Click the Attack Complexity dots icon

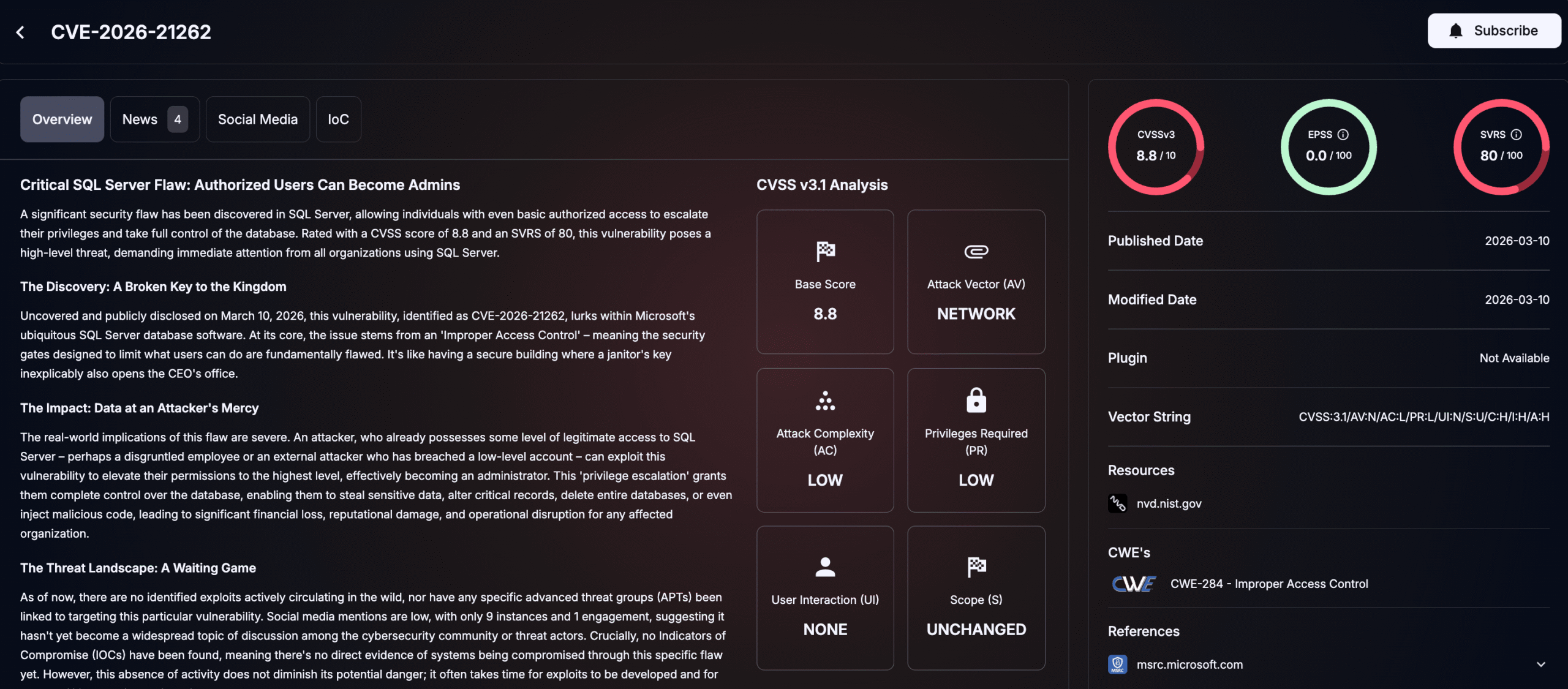pos(825,401)
